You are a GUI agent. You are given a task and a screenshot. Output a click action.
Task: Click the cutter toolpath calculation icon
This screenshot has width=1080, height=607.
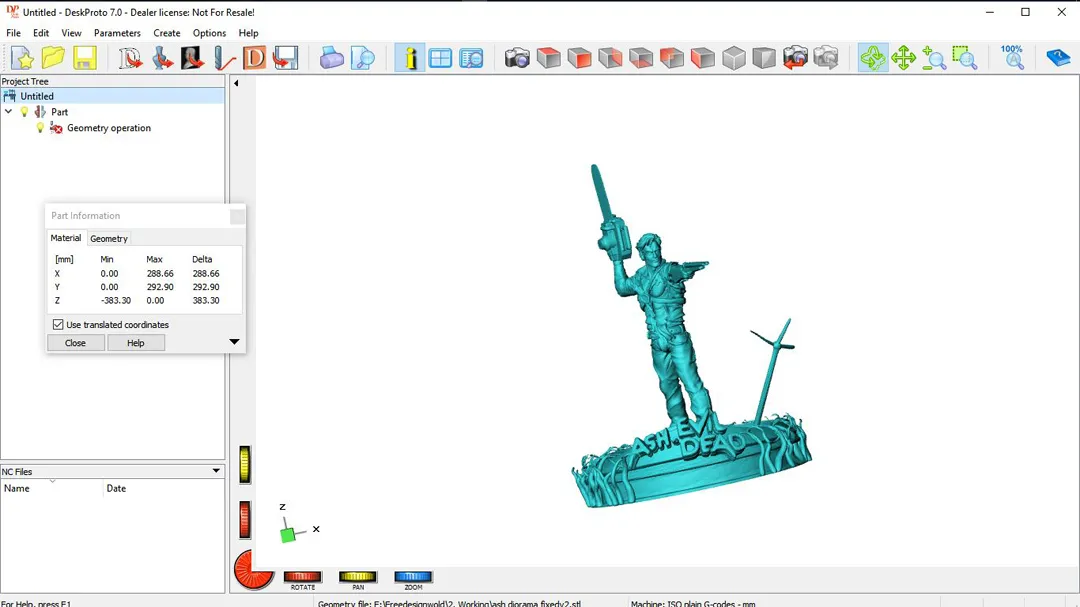coord(223,58)
